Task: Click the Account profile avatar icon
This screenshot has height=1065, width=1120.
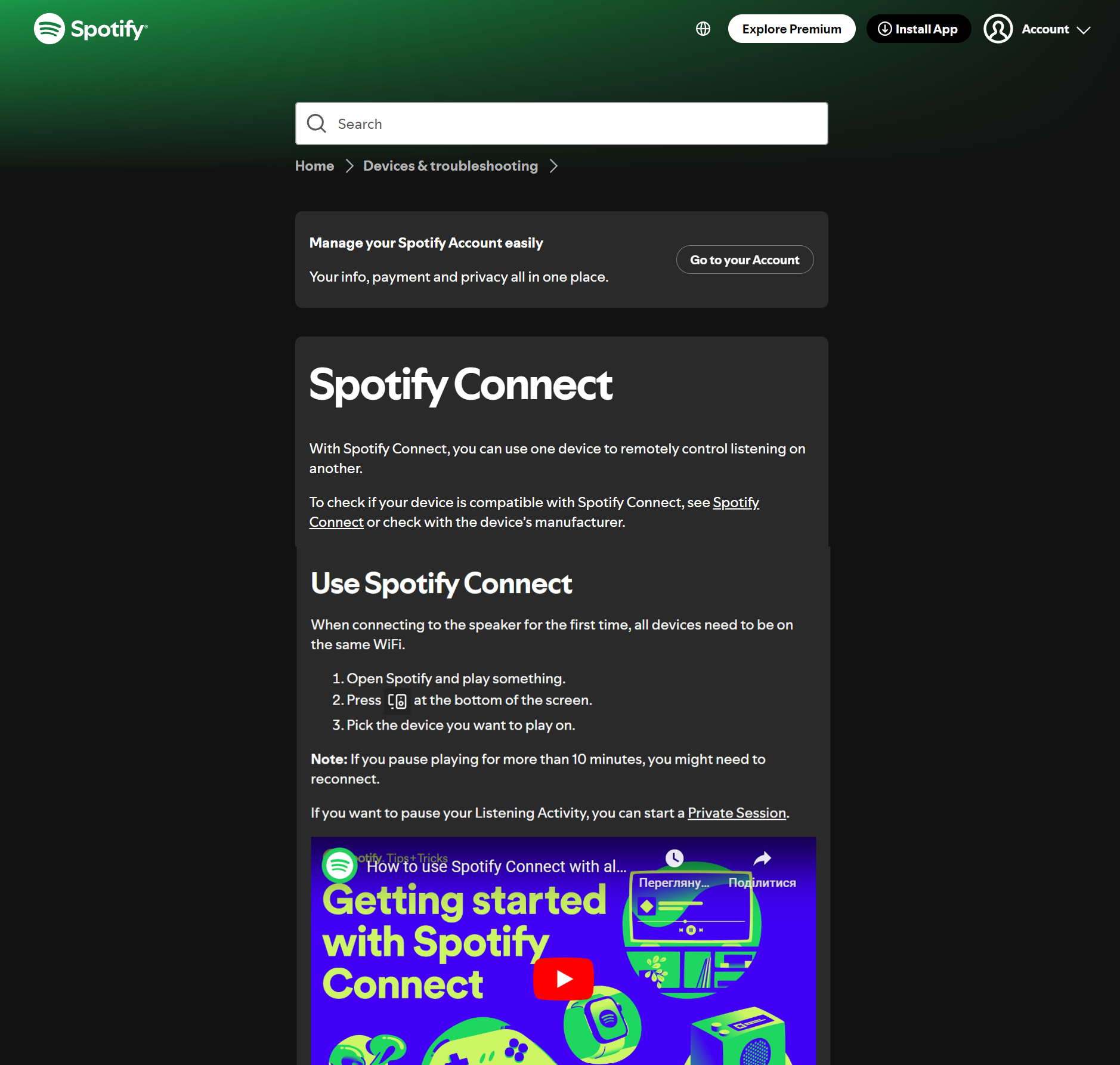Action: [998, 29]
